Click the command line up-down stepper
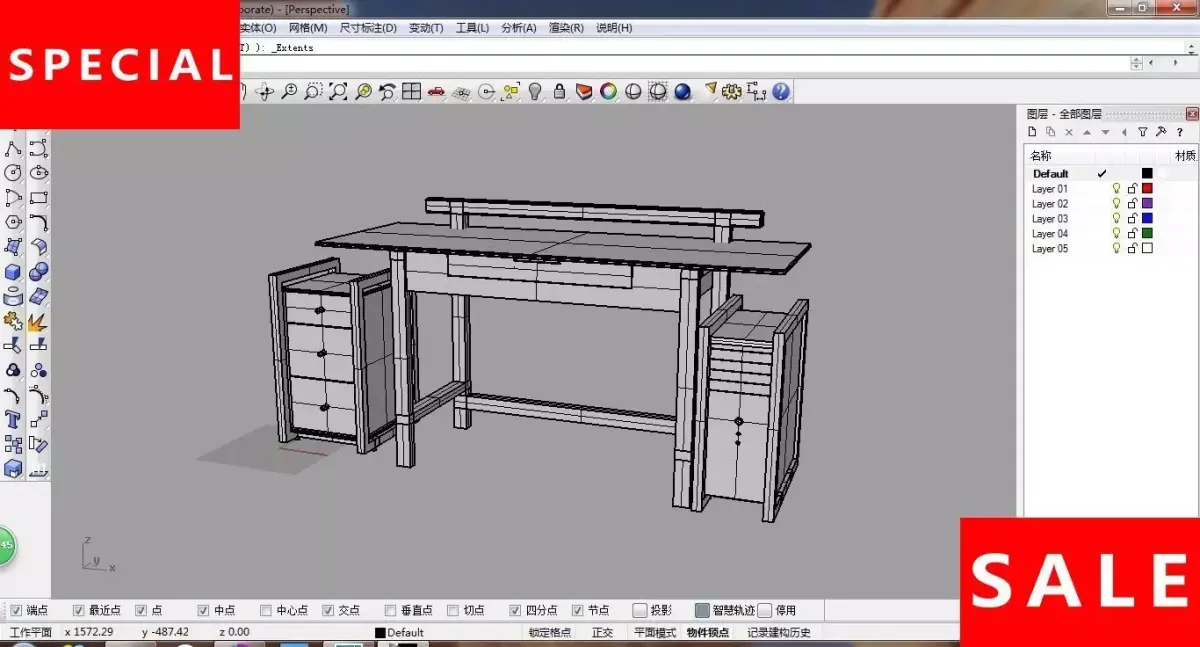 click(1136, 63)
